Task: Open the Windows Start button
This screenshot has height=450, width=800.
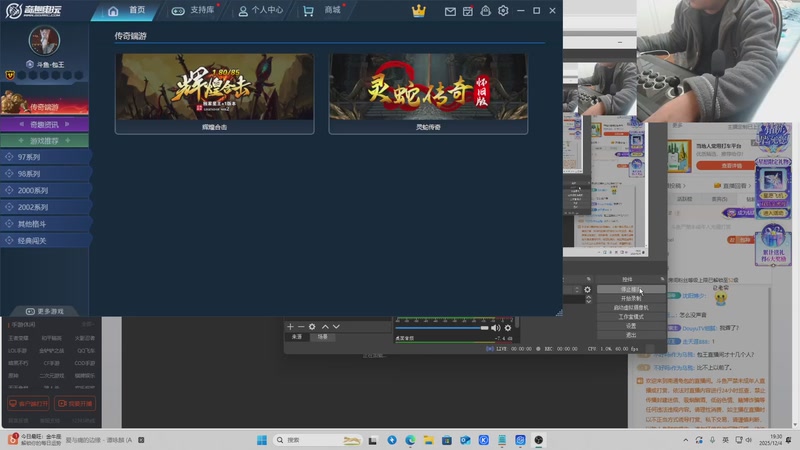Action: point(262,440)
